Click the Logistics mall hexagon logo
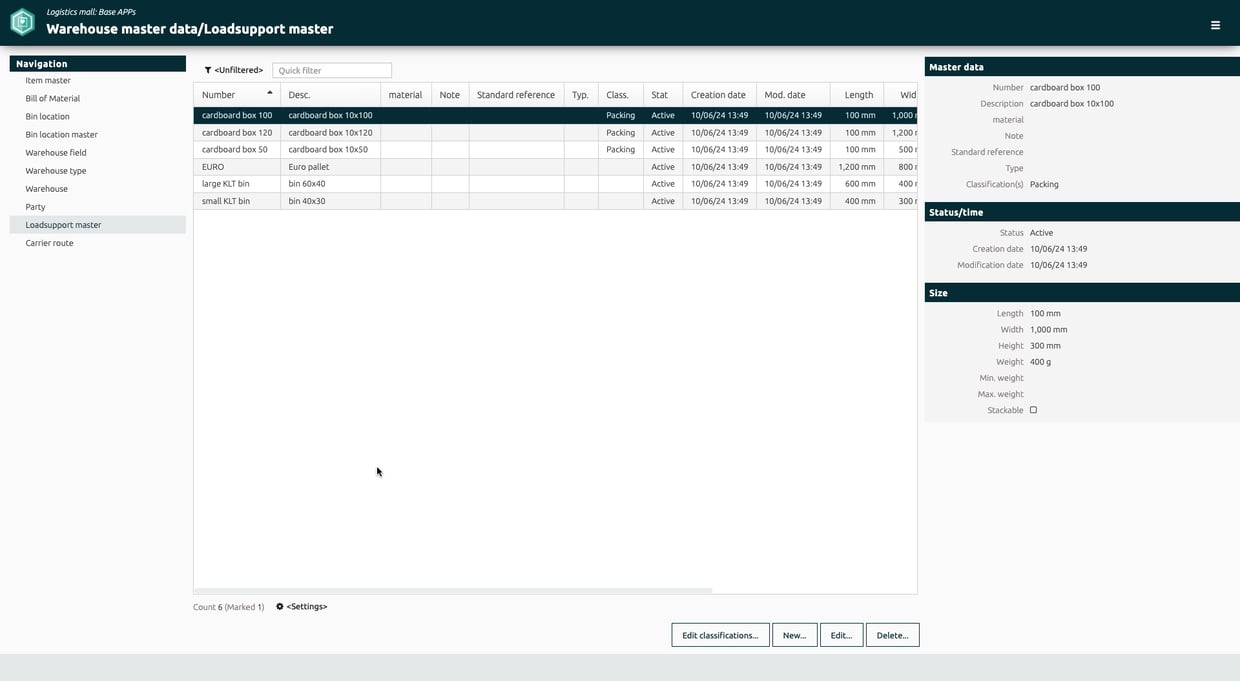This screenshot has height=681, width=1240. pyautogui.click(x=22, y=22)
